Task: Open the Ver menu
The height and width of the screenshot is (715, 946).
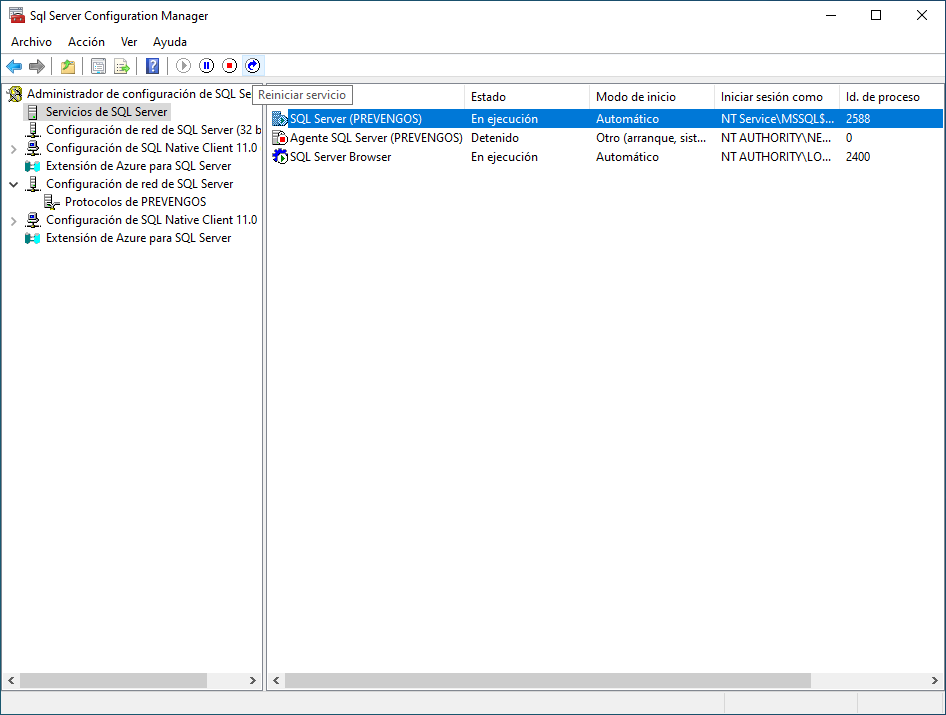Action: (x=129, y=42)
